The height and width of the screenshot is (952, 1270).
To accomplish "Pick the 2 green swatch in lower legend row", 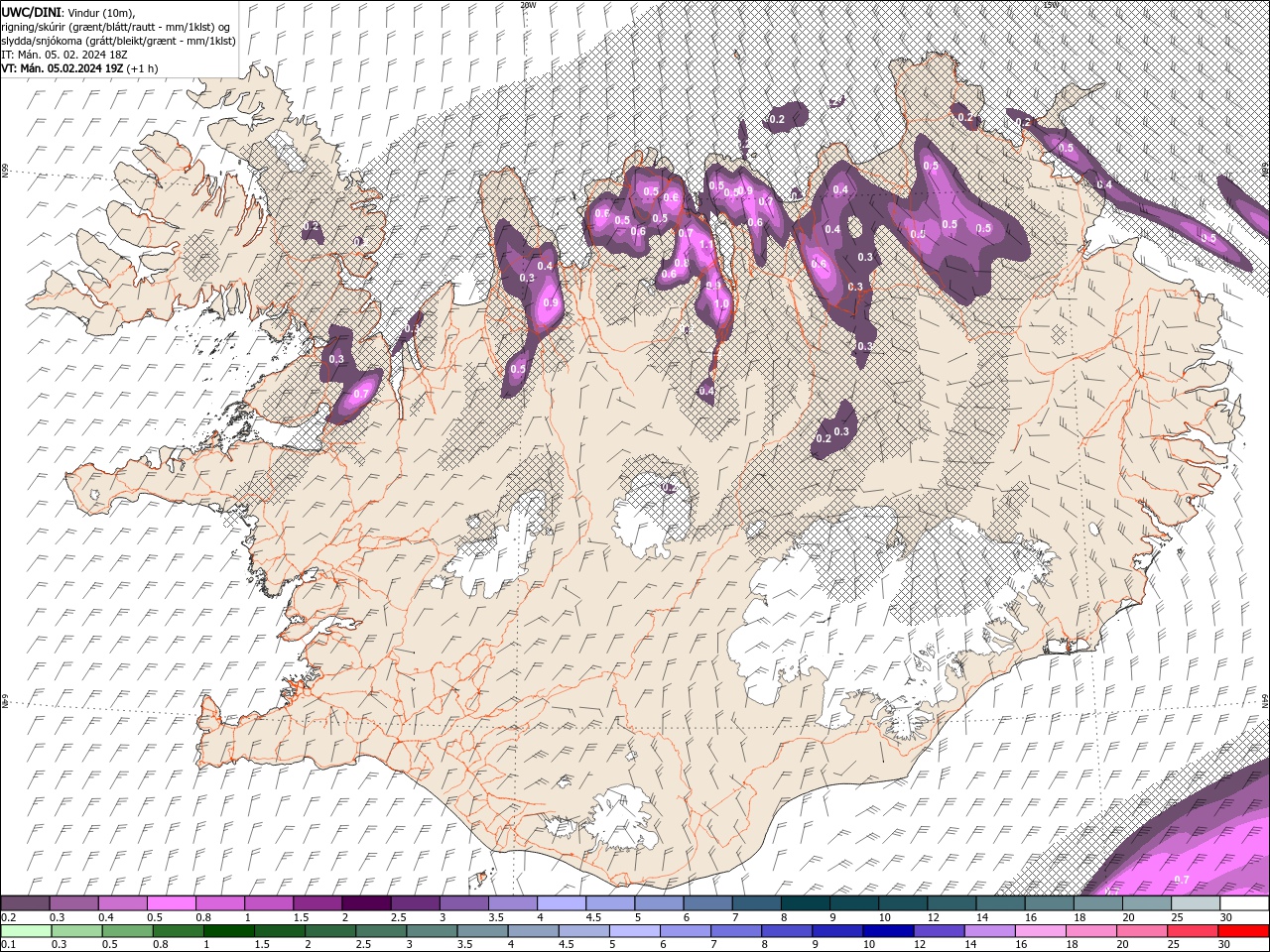I will coord(330,931).
